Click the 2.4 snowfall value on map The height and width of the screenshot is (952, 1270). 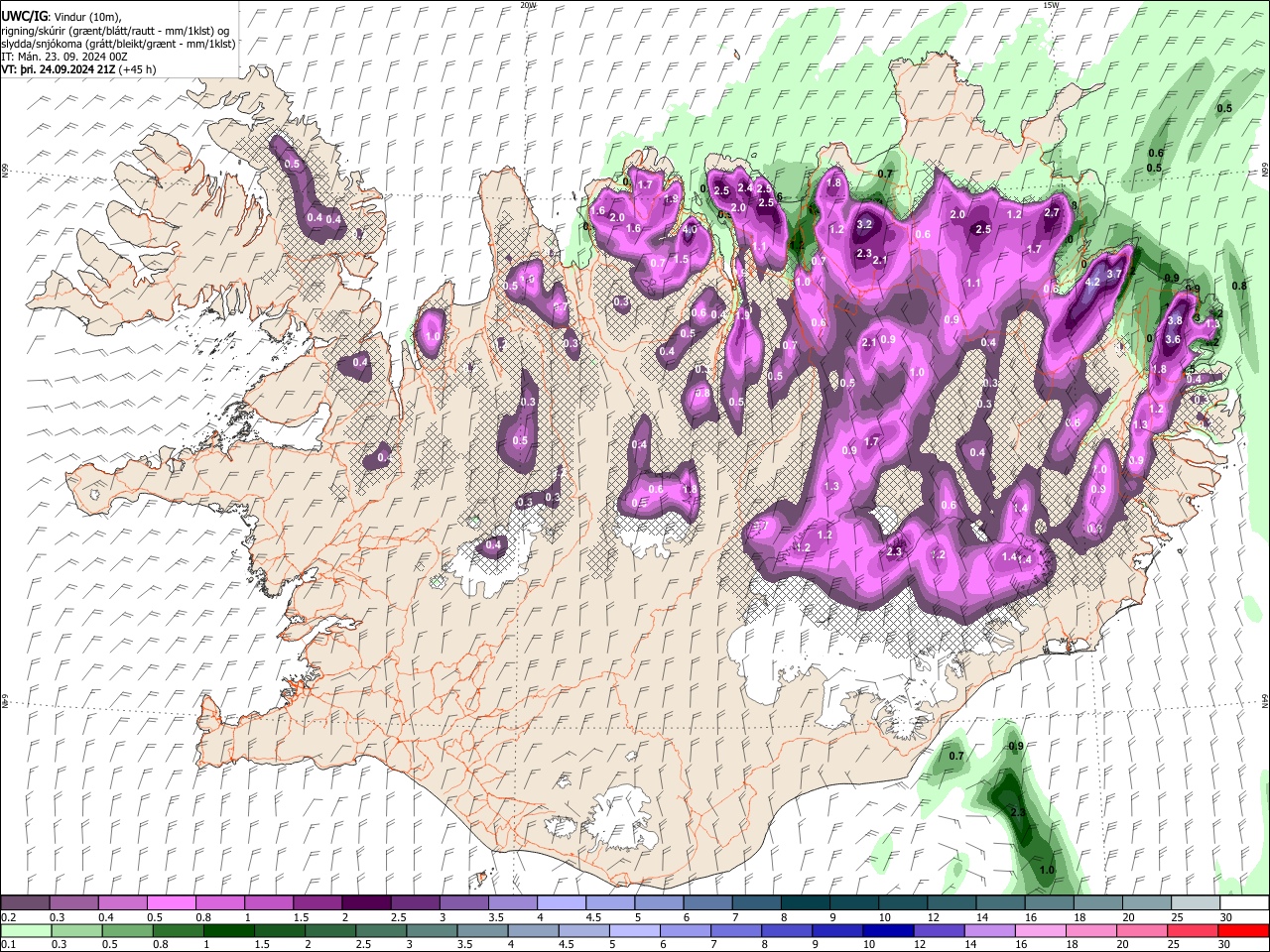[x=745, y=186]
